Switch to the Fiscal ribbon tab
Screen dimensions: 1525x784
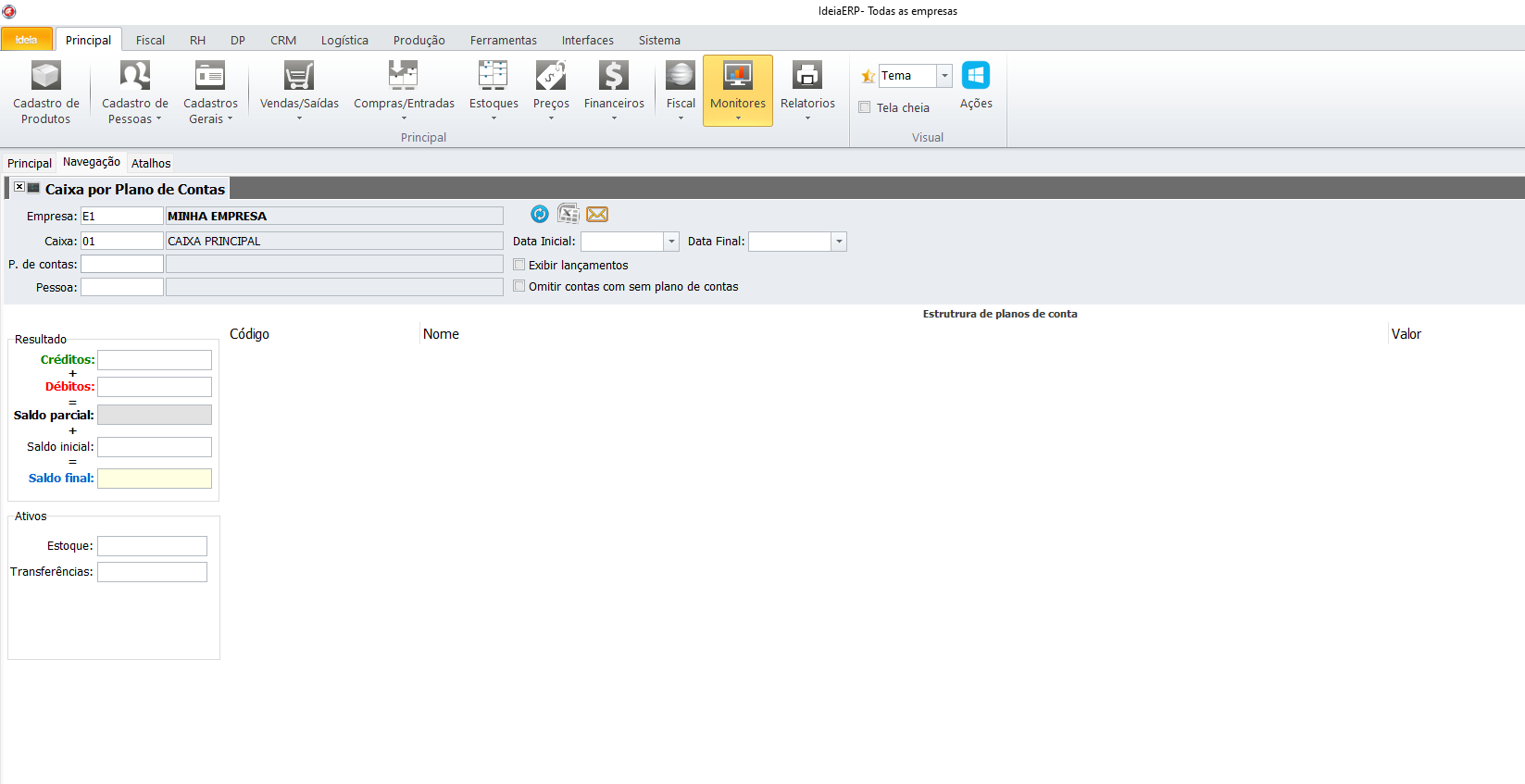[150, 40]
